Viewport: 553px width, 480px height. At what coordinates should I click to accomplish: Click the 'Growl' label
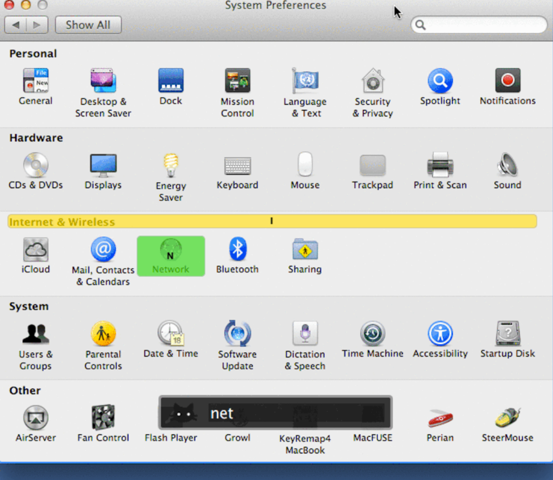coord(237,438)
